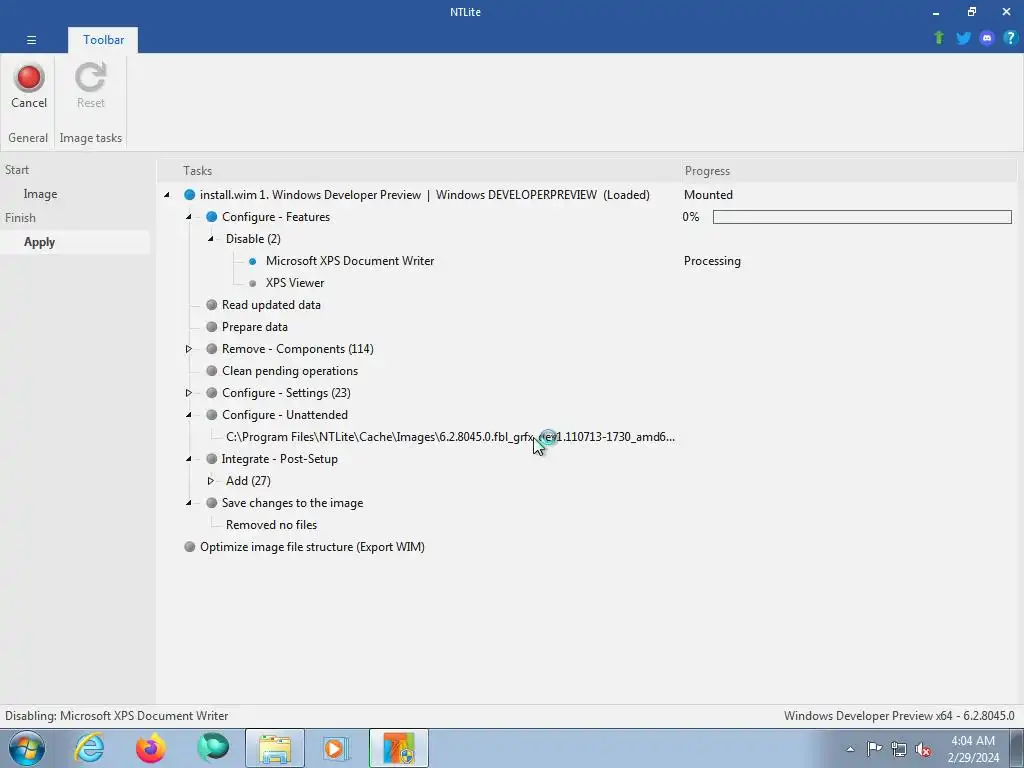The image size is (1024, 768).
Task: Select Clean pending operations row
Action: [x=290, y=371]
